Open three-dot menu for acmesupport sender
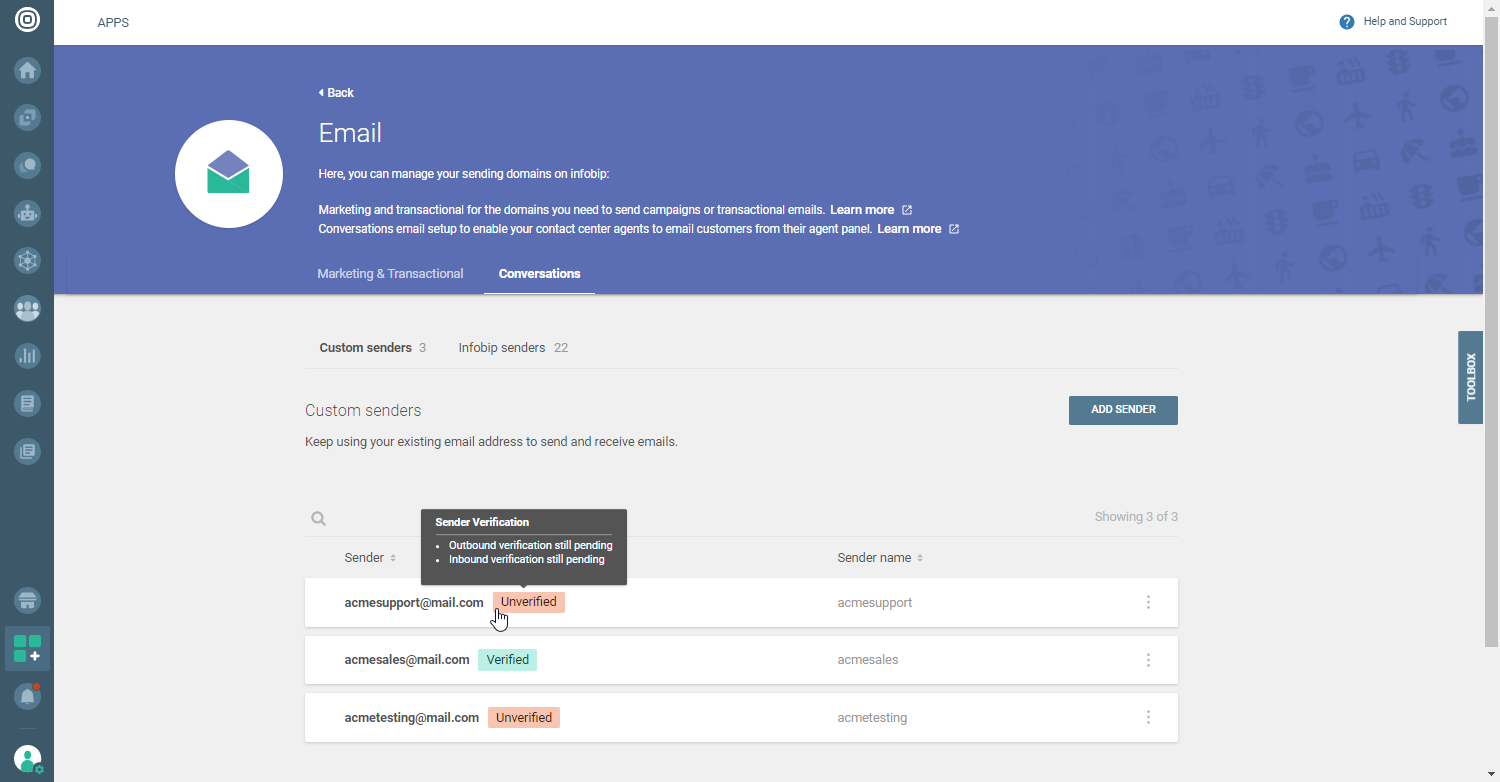This screenshot has width=1500, height=782. [1148, 602]
